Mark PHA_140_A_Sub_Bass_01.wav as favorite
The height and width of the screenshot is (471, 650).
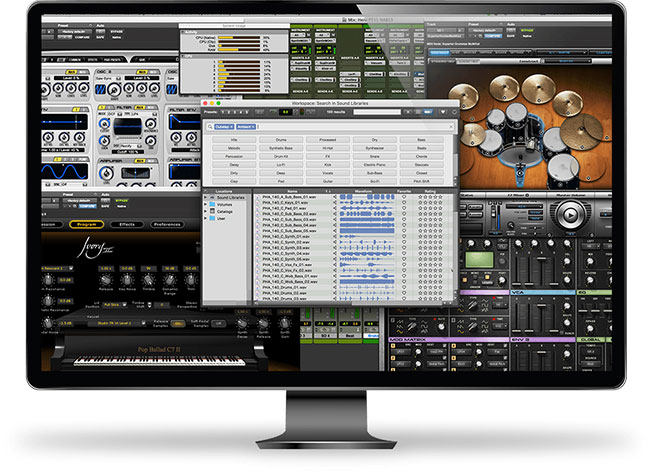pyautogui.click(x=404, y=197)
